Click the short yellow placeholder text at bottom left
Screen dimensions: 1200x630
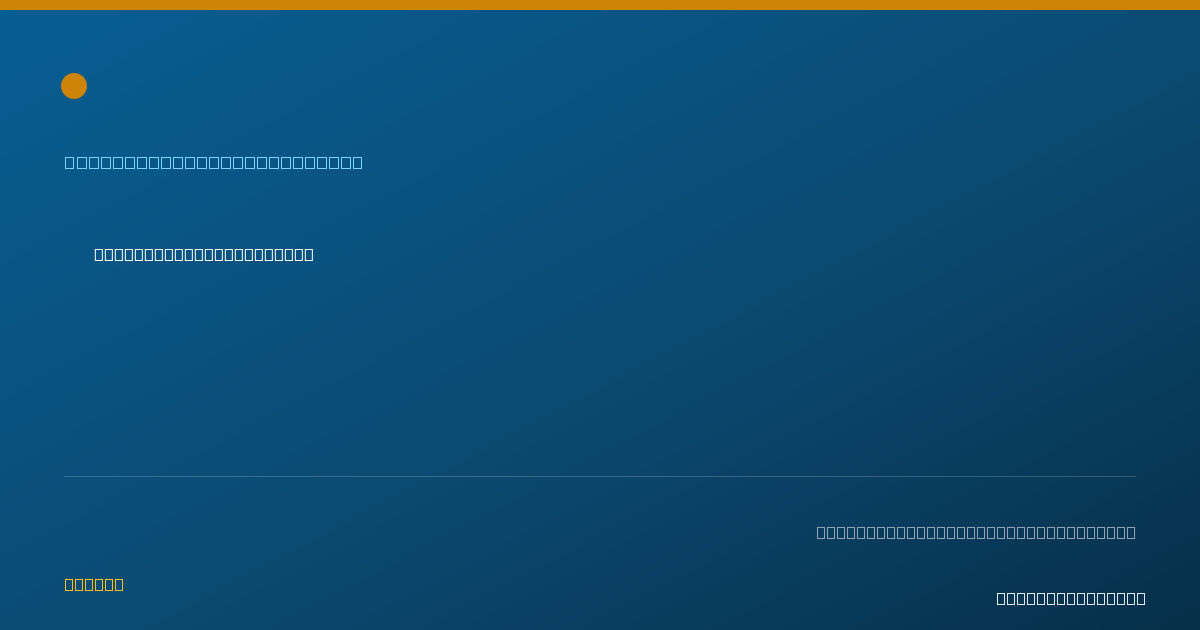[x=94, y=584]
